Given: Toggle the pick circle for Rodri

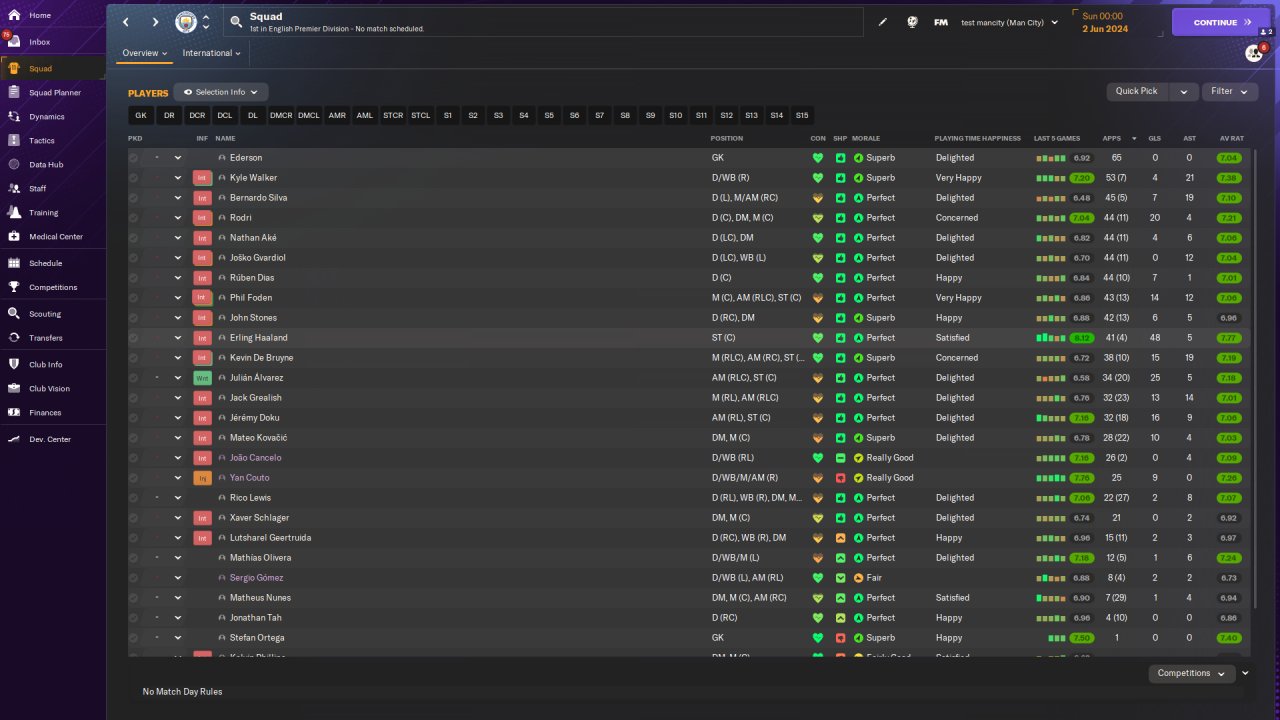Looking at the screenshot, I should pyautogui.click(x=134, y=218).
